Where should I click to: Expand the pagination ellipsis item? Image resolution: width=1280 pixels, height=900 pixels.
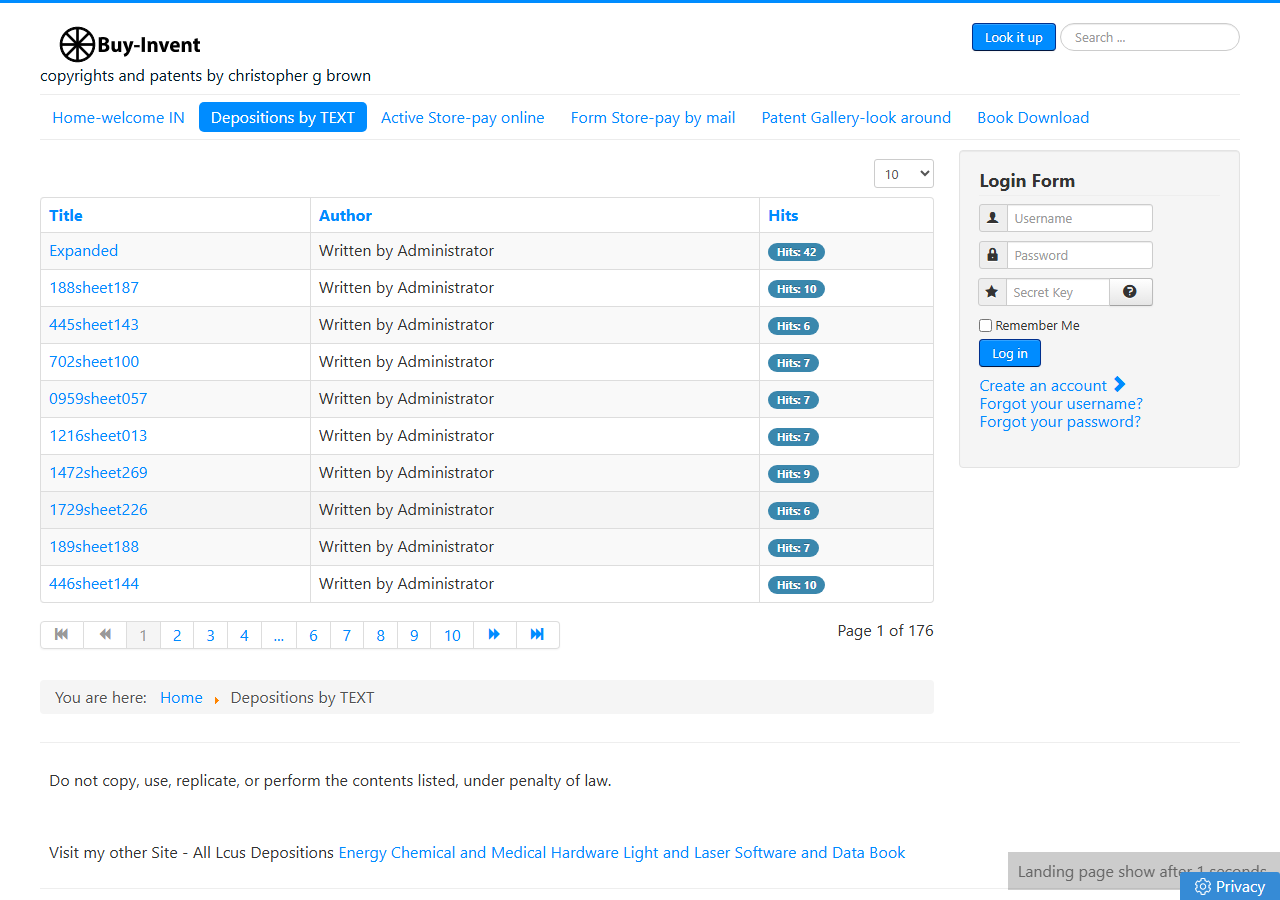(x=279, y=635)
